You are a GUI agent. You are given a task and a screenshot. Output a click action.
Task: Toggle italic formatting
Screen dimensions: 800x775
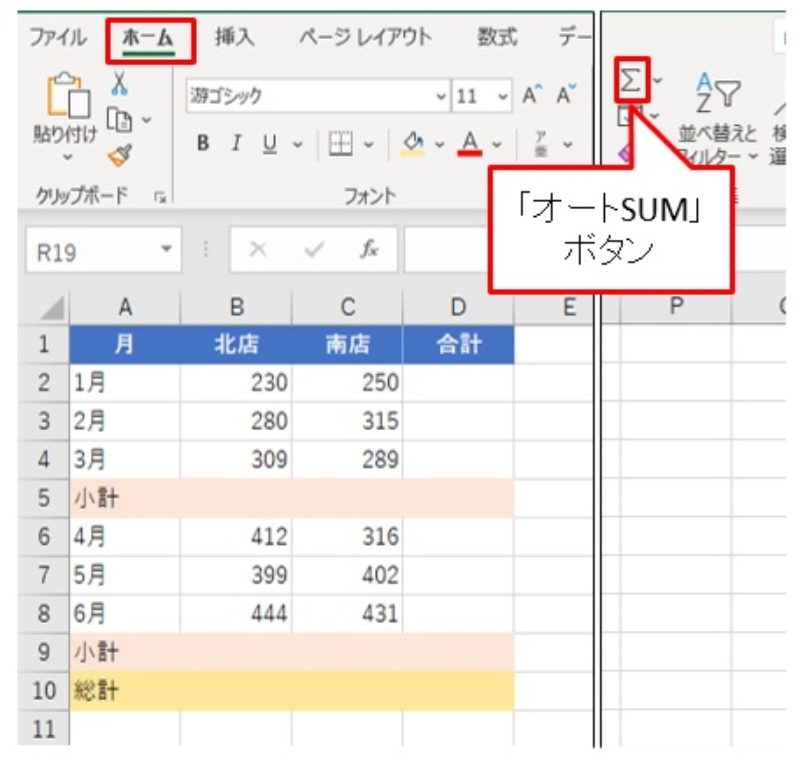point(236,144)
